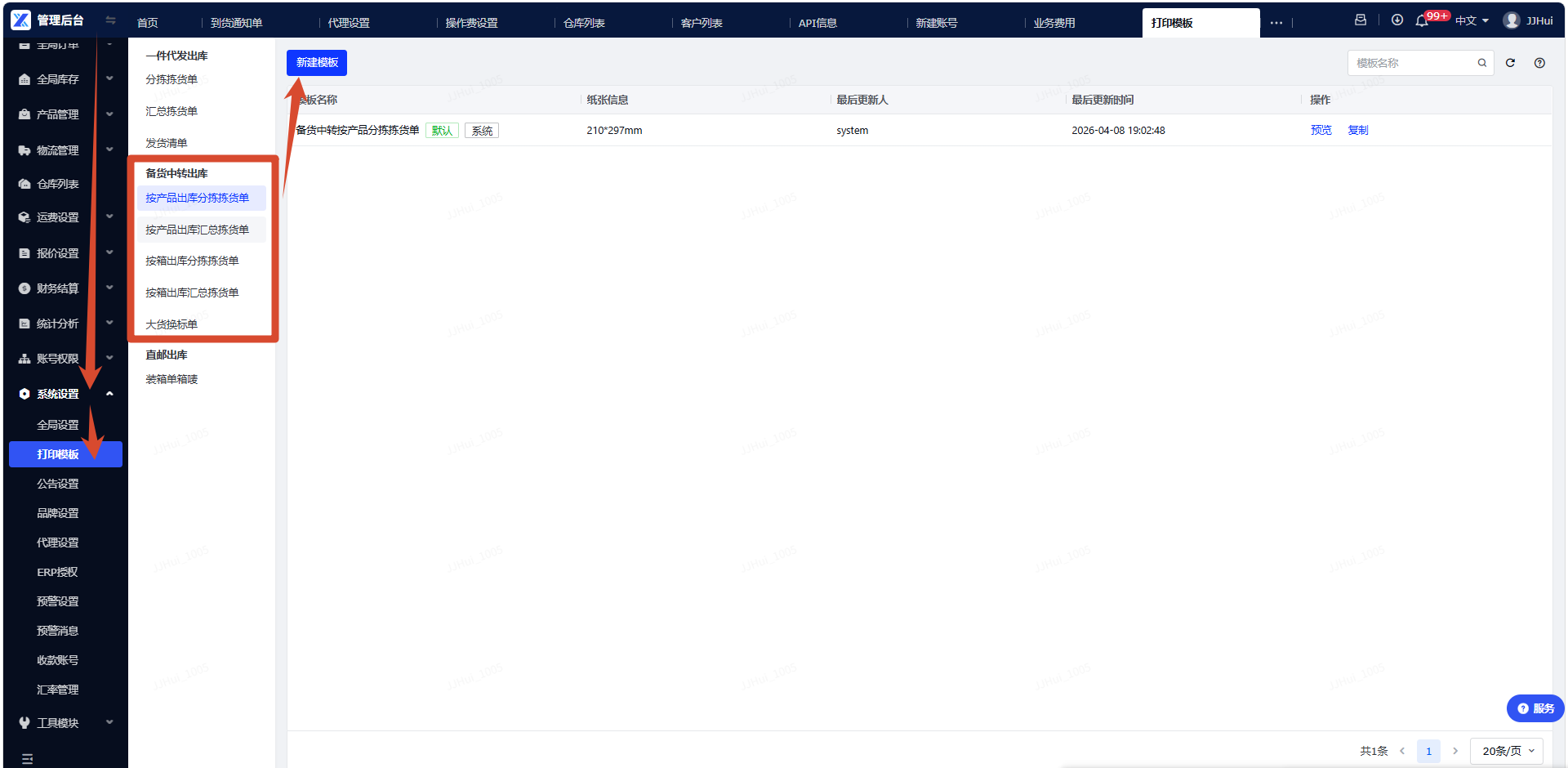The height and width of the screenshot is (768, 1568).
Task: Click the 产品管理 sidebar icon
Action: (24, 114)
